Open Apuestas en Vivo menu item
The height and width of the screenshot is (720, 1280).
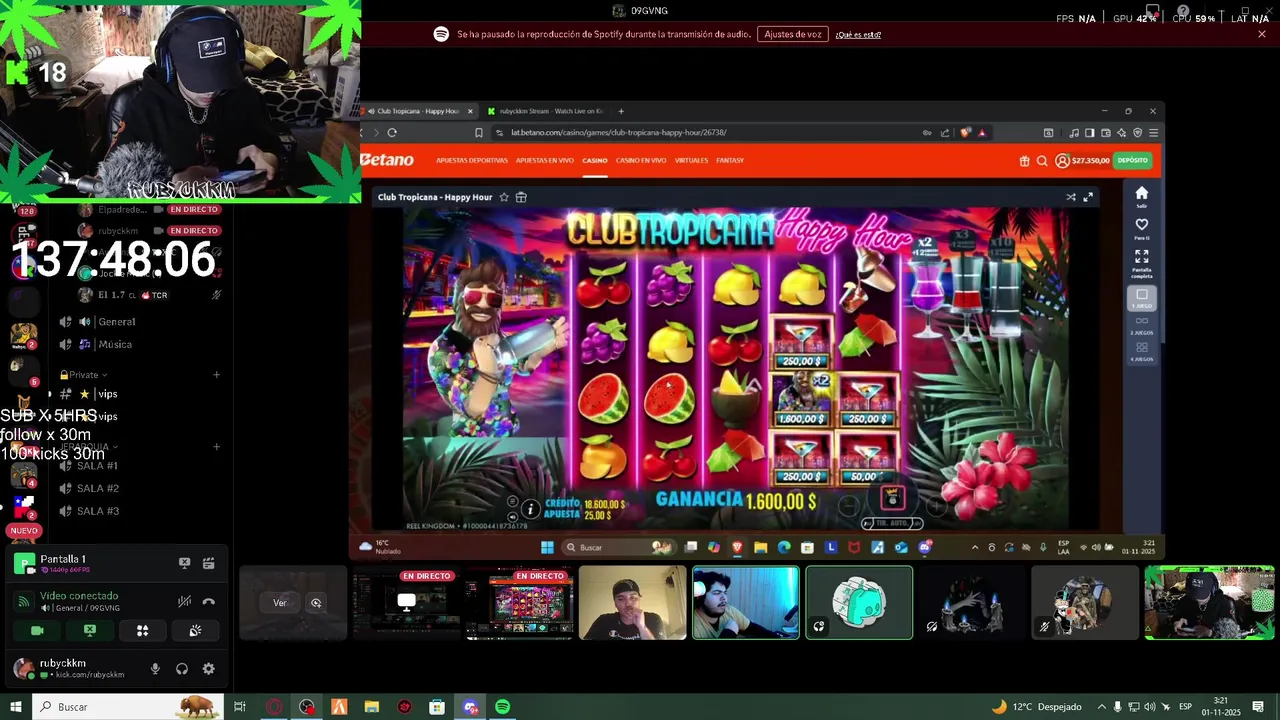tap(545, 160)
